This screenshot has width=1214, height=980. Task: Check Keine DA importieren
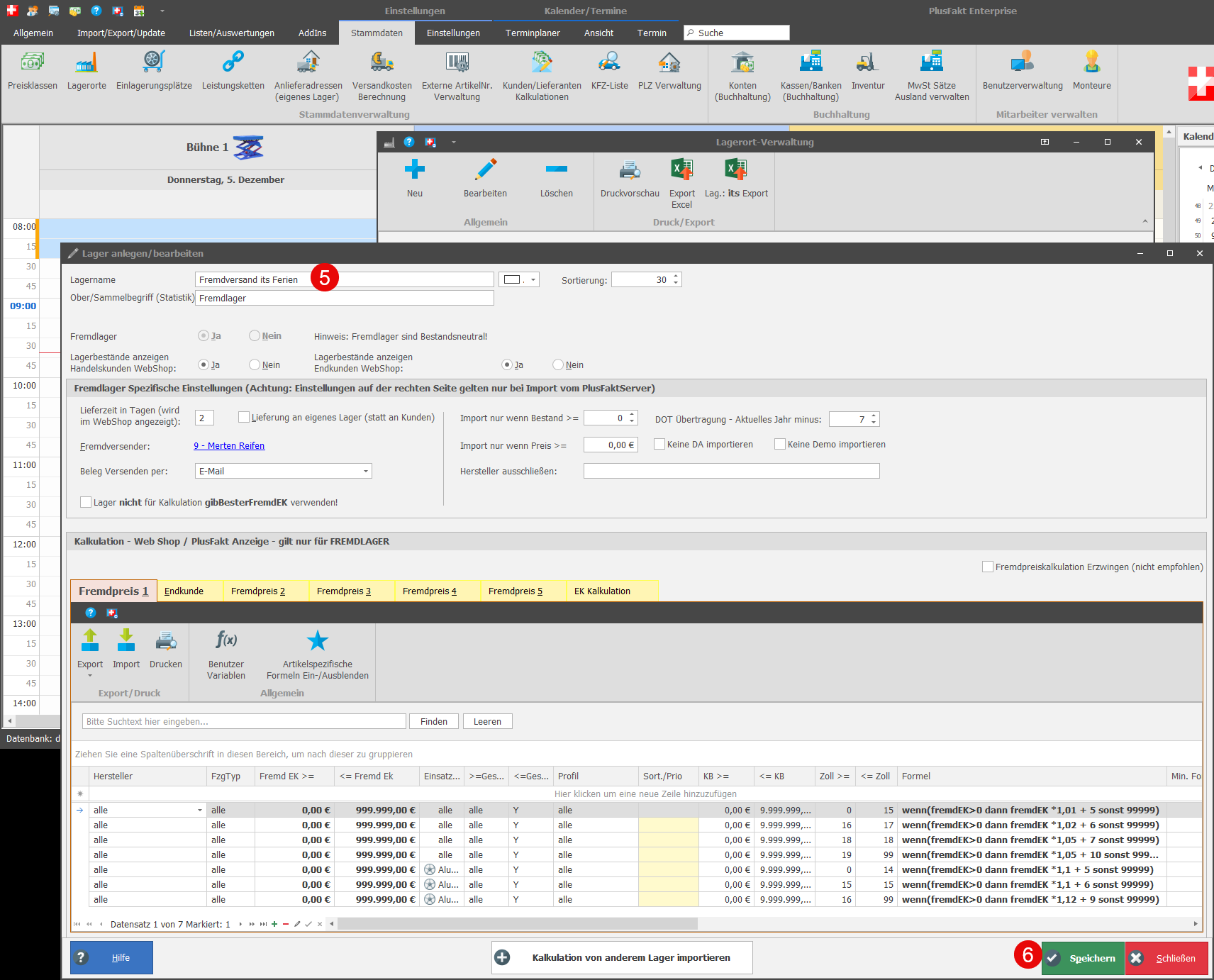coord(659,444)
